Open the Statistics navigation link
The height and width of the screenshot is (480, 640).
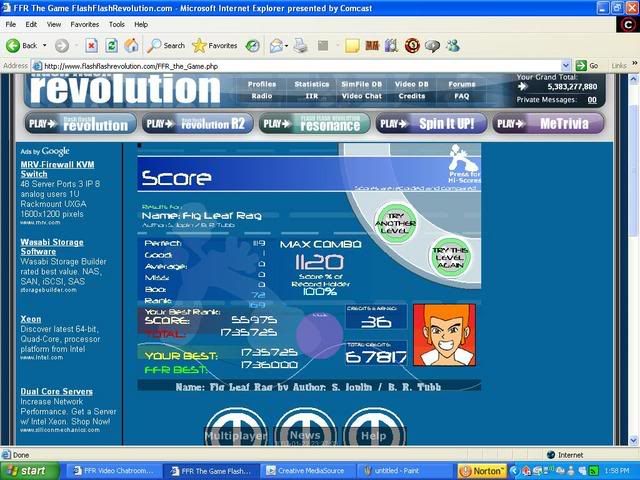[312, 85]
